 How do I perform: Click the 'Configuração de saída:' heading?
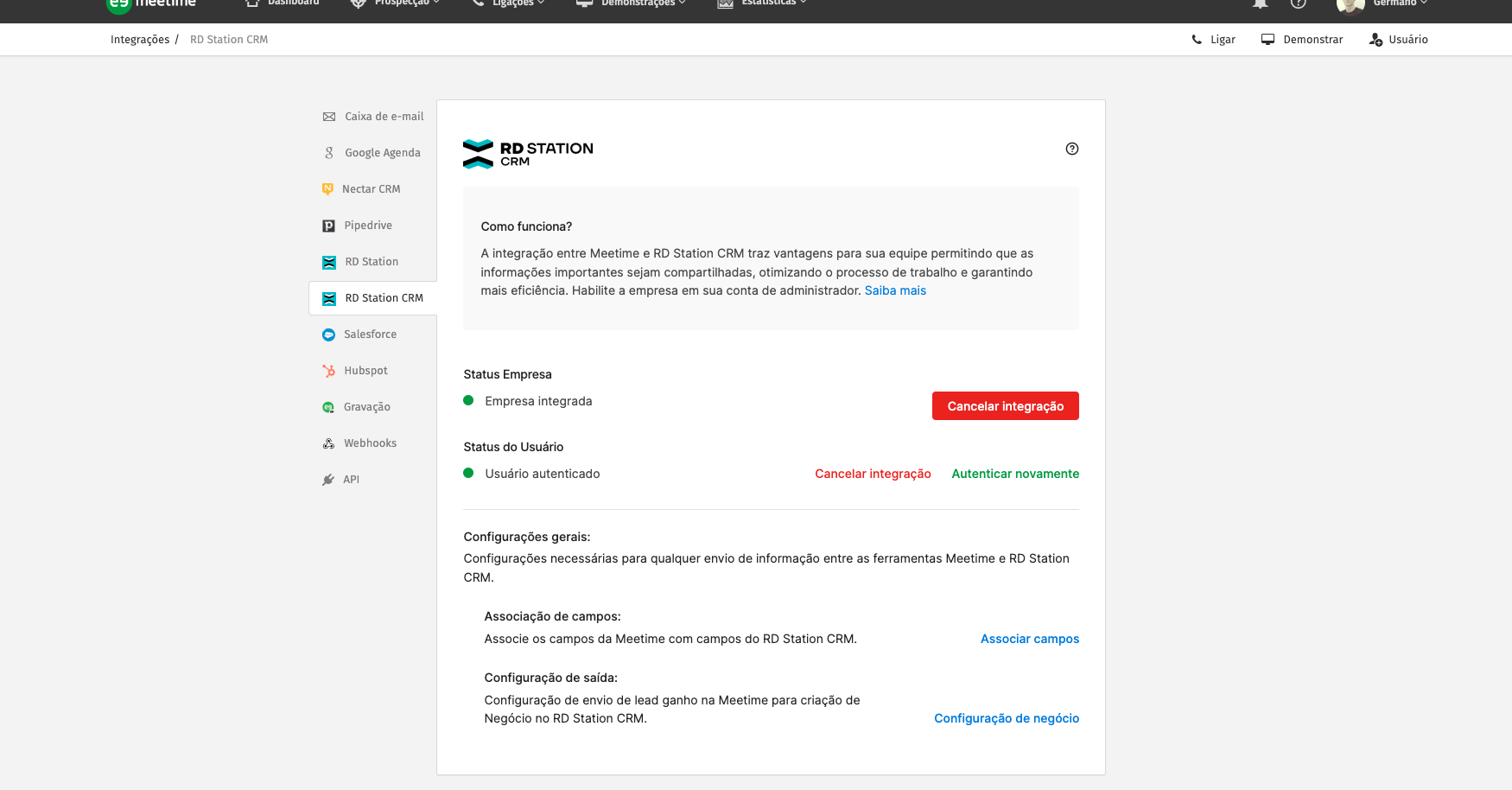550,678
